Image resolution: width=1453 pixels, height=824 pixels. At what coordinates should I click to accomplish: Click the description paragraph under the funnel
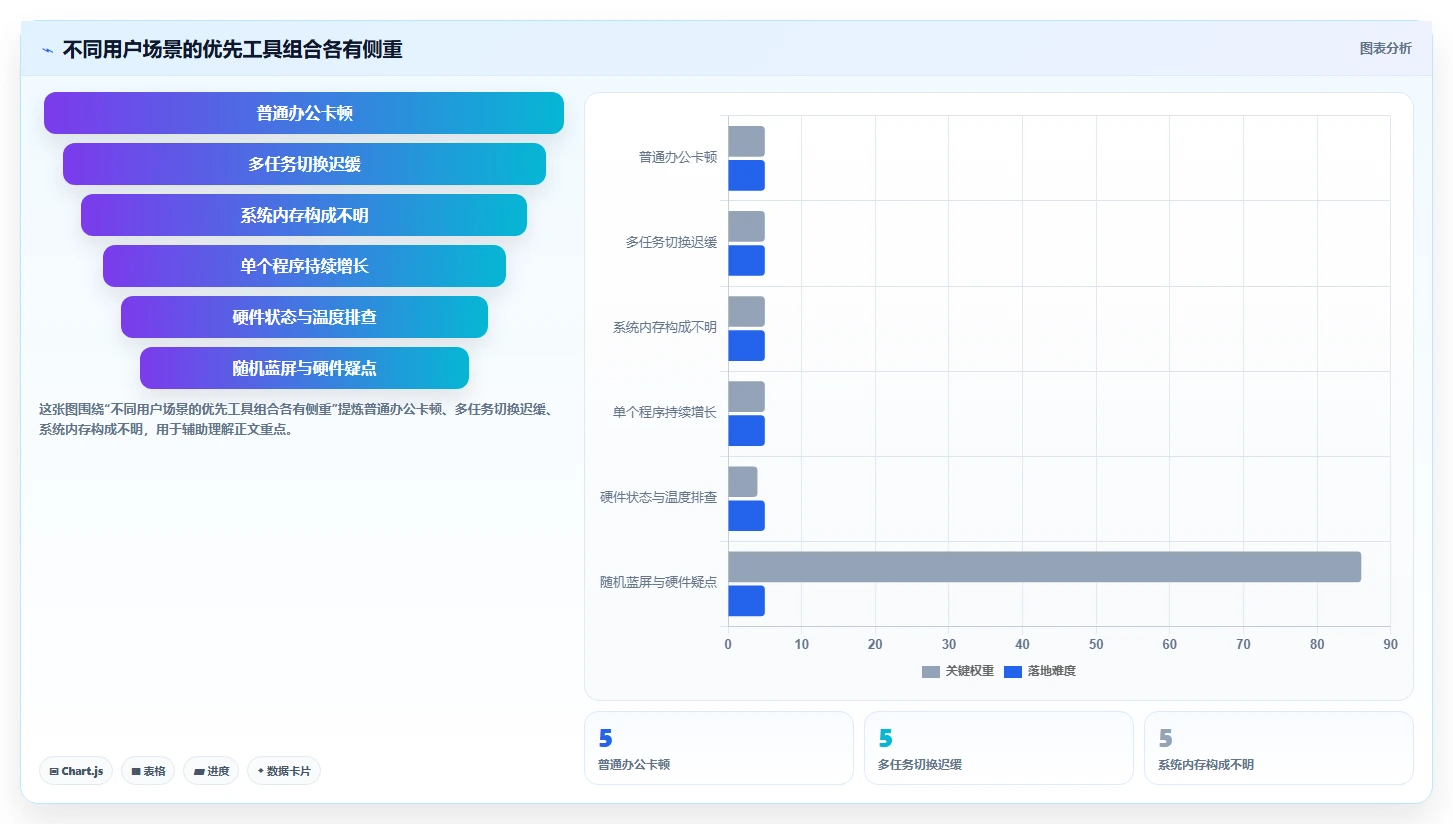pos(296,420)
